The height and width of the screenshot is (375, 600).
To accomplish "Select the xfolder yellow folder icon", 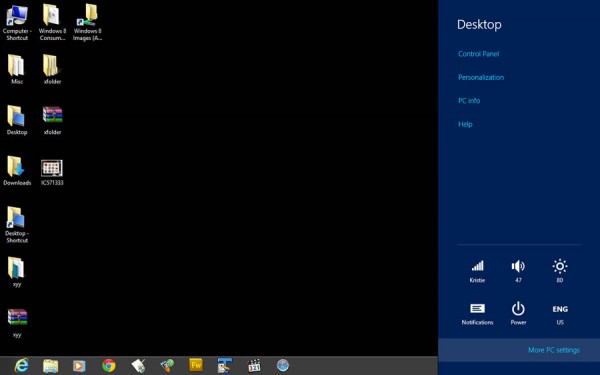I will coord(52,69).
